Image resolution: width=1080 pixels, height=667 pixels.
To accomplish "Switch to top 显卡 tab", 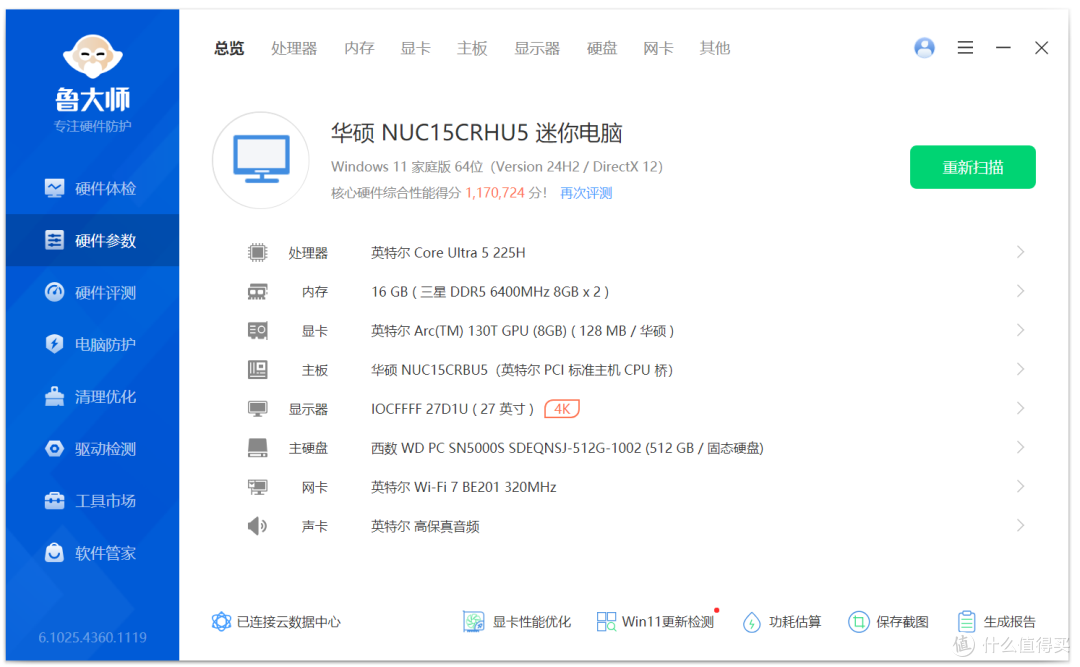I will [415, 48].
